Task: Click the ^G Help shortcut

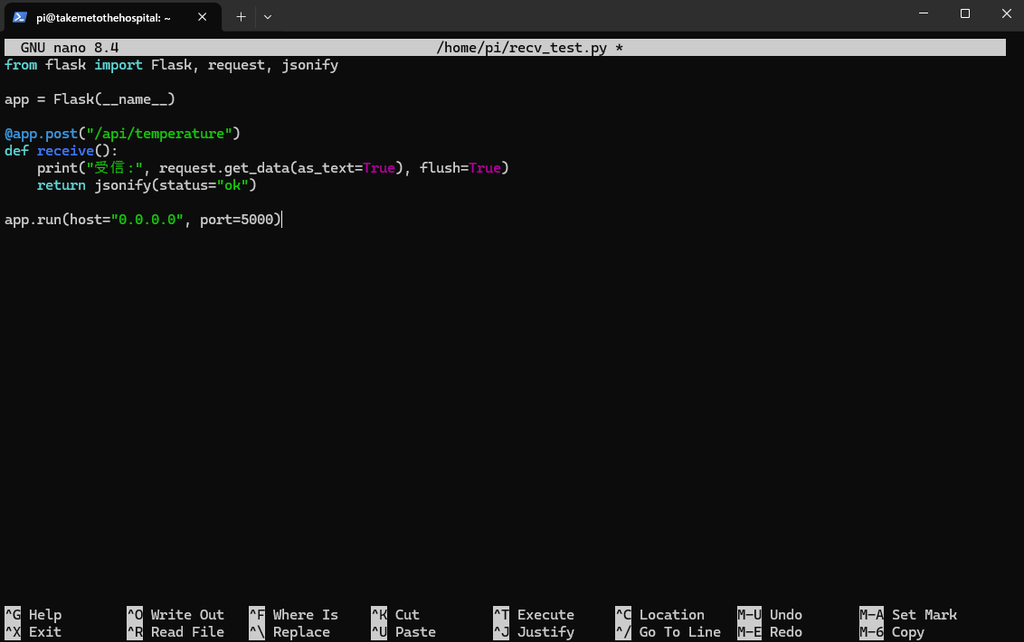Action: pos(33,615)
